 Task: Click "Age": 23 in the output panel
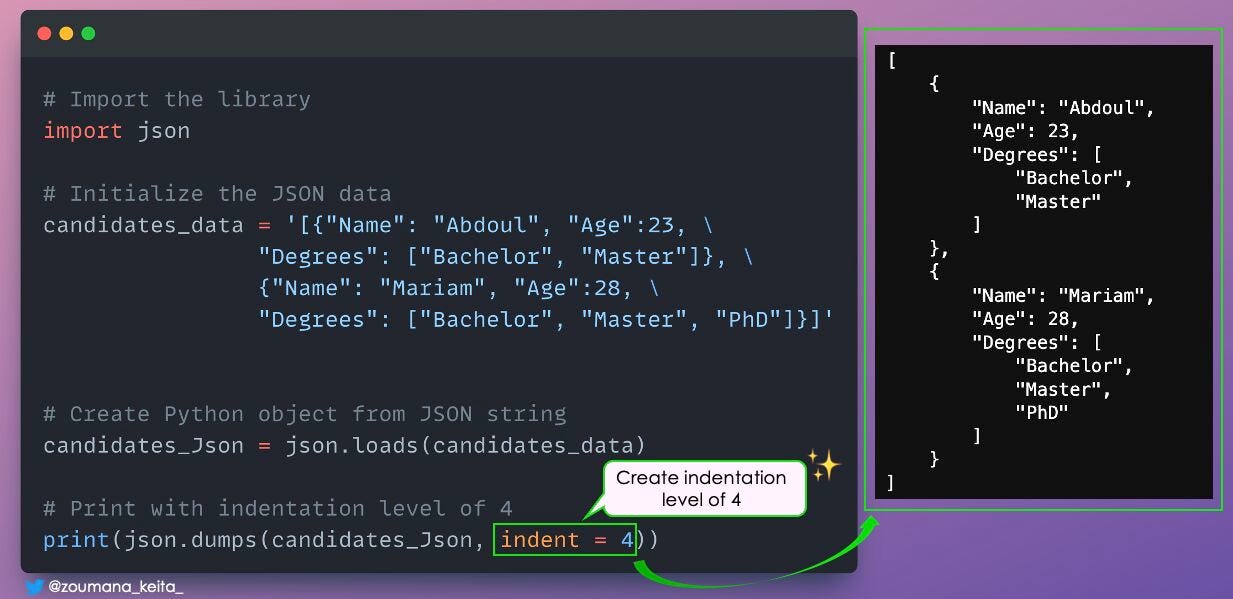1025,131
